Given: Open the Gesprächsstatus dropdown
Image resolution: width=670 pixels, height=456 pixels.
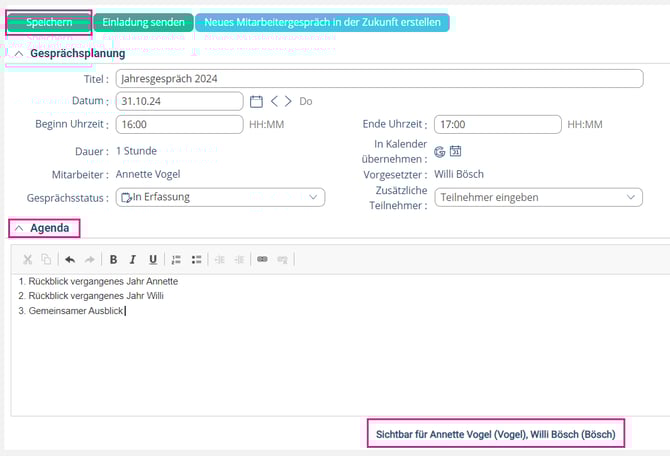Looking at the screenshot, I should click(x=220, y=197).
